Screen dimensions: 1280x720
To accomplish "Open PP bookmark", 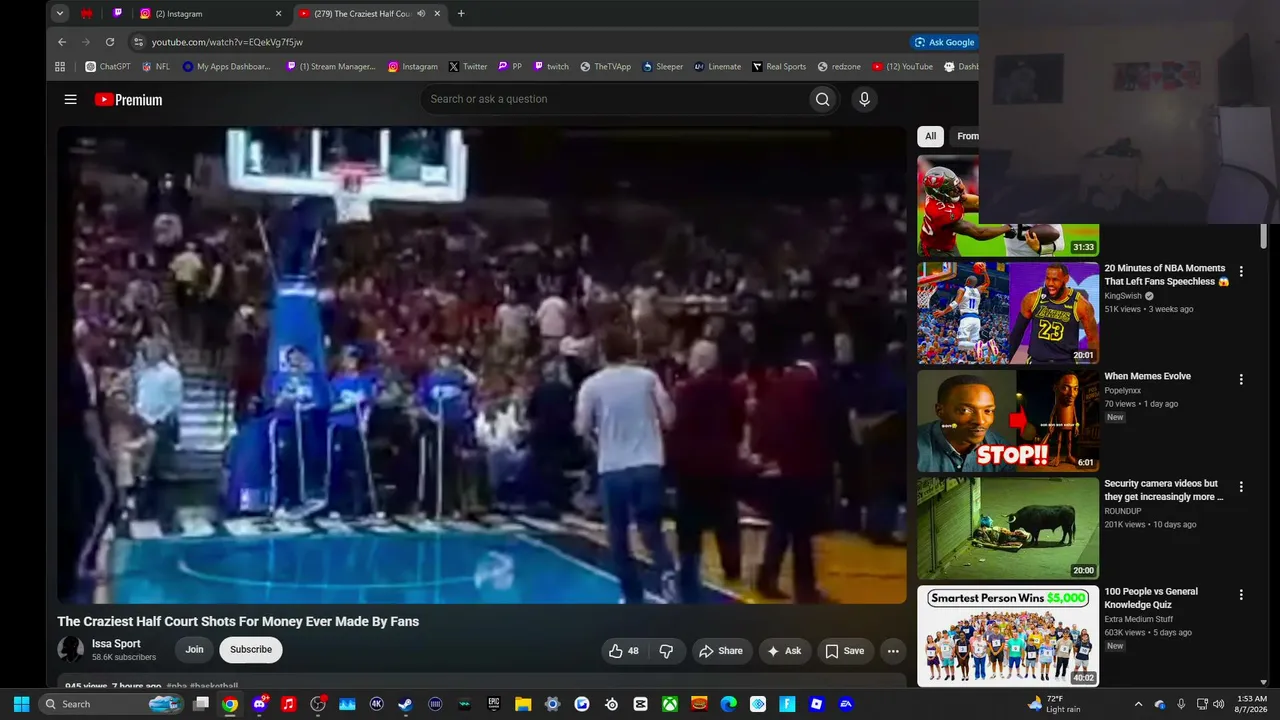I will [x=510, y=67].
